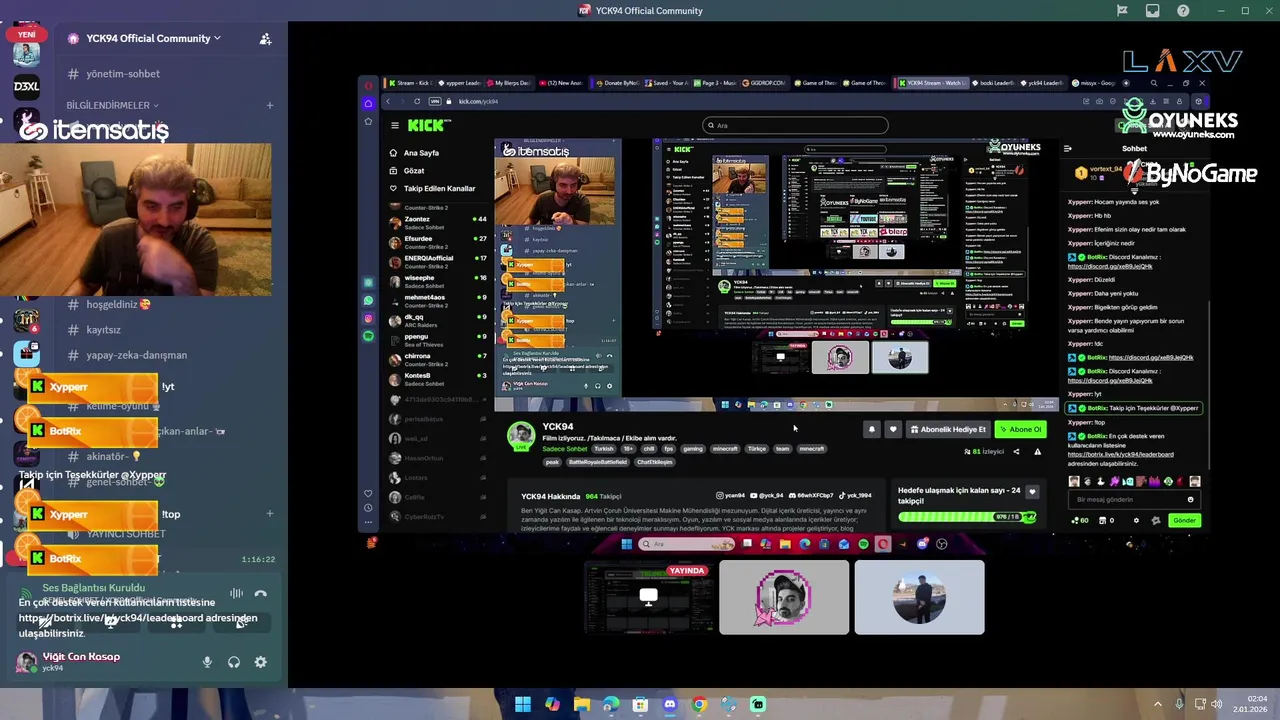Open the KontesB channel in Kick sidebar
Screen dimensions: 1280x720
pyautogui.click(x=438, y=379)
